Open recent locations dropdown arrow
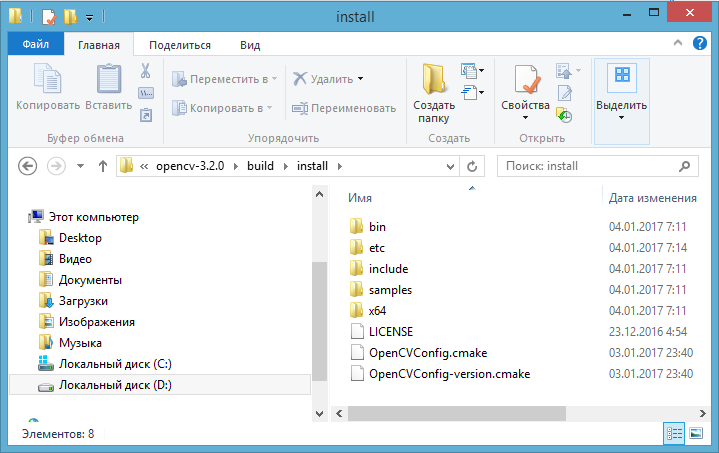719x453 pixels. [80, 166]
